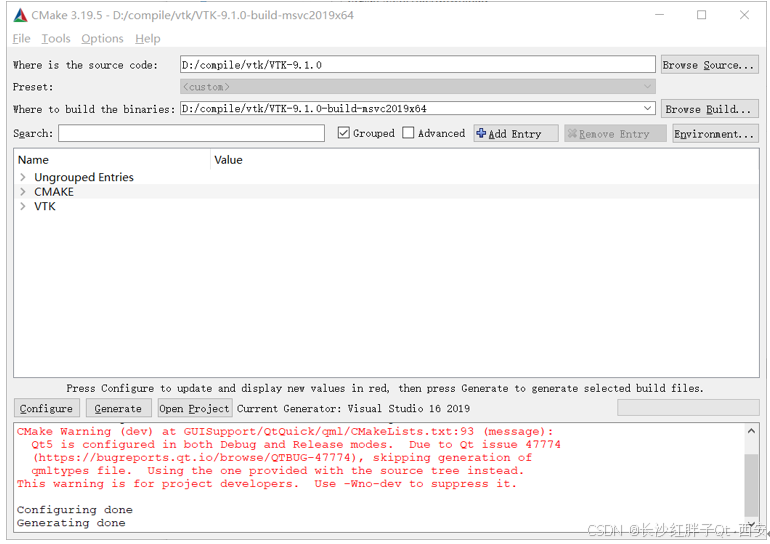Expand the Ungrouped Entries group
The height and width of the screenshot is (544, 770).
pyautogui.click(x=23, y=177)
